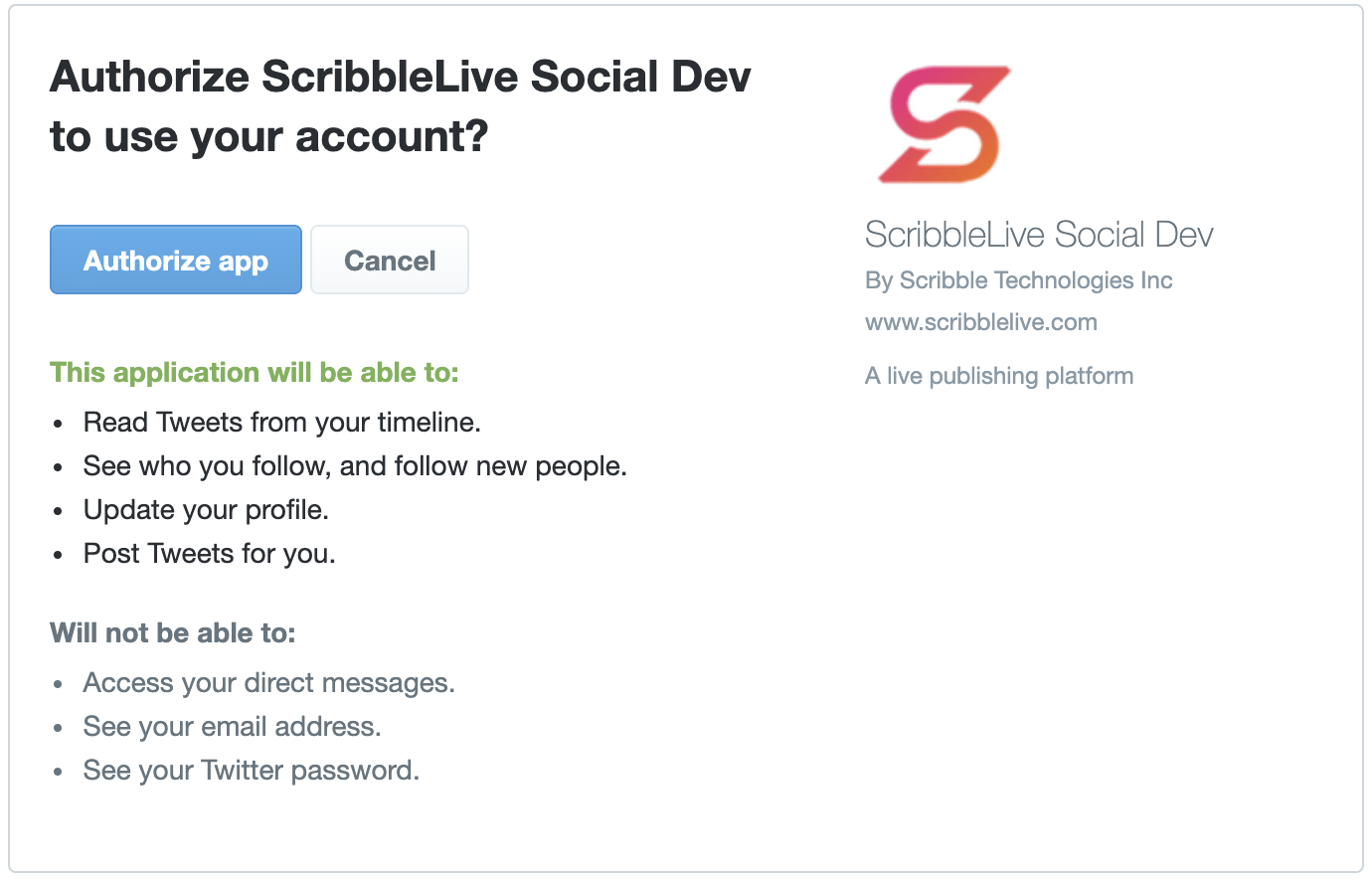Click See who you follow permission item

click(355, 466)
